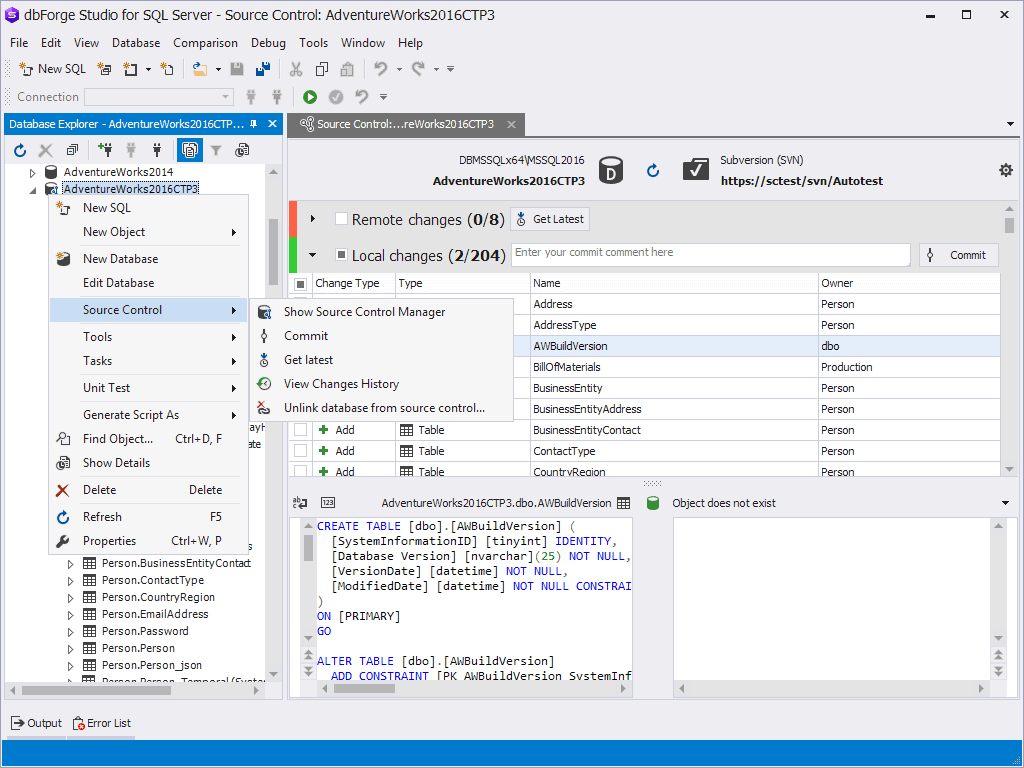Click the Get Latest button

click(x=550, y=219)
